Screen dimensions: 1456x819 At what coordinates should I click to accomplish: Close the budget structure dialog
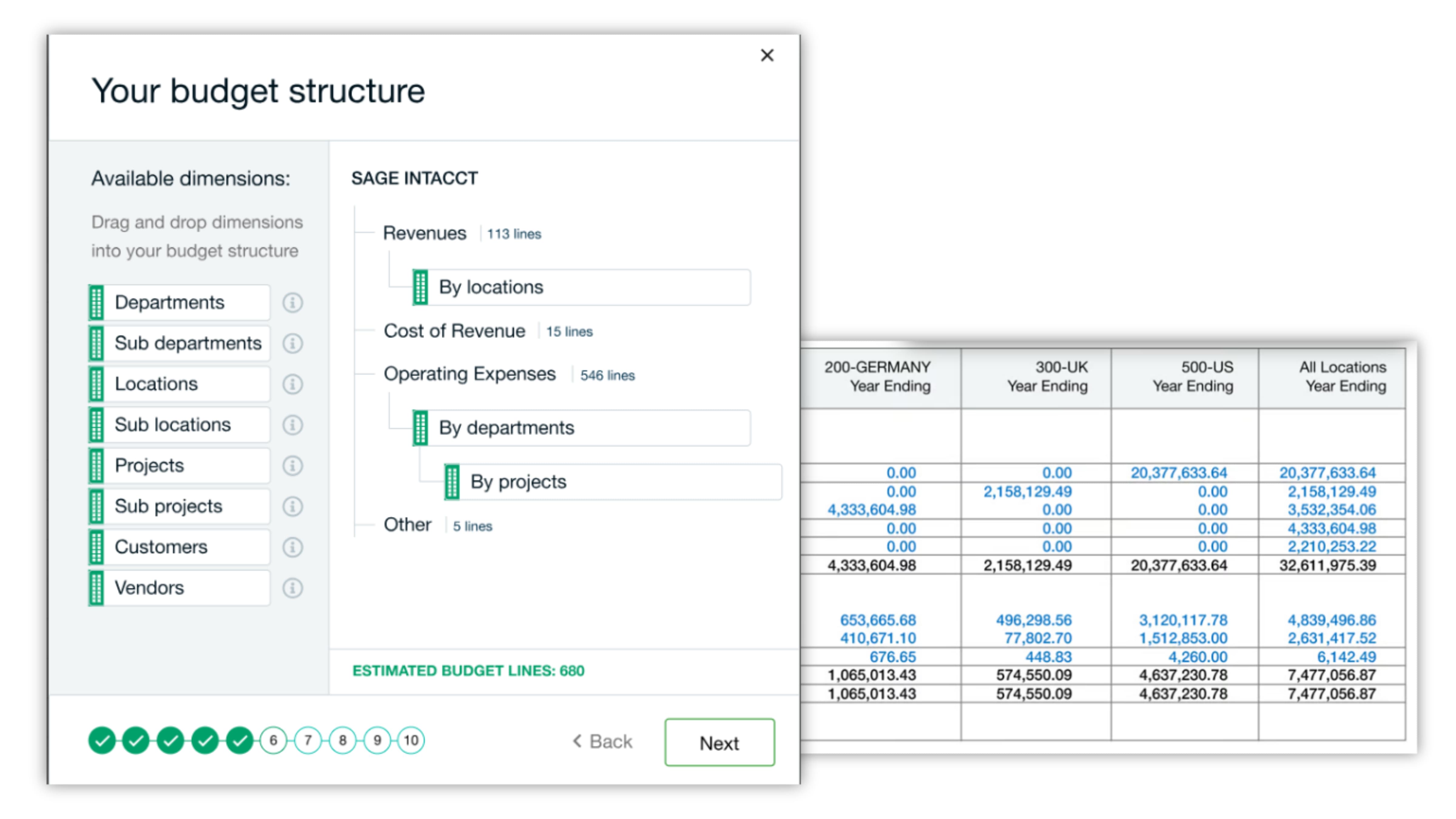coord(767,56)
